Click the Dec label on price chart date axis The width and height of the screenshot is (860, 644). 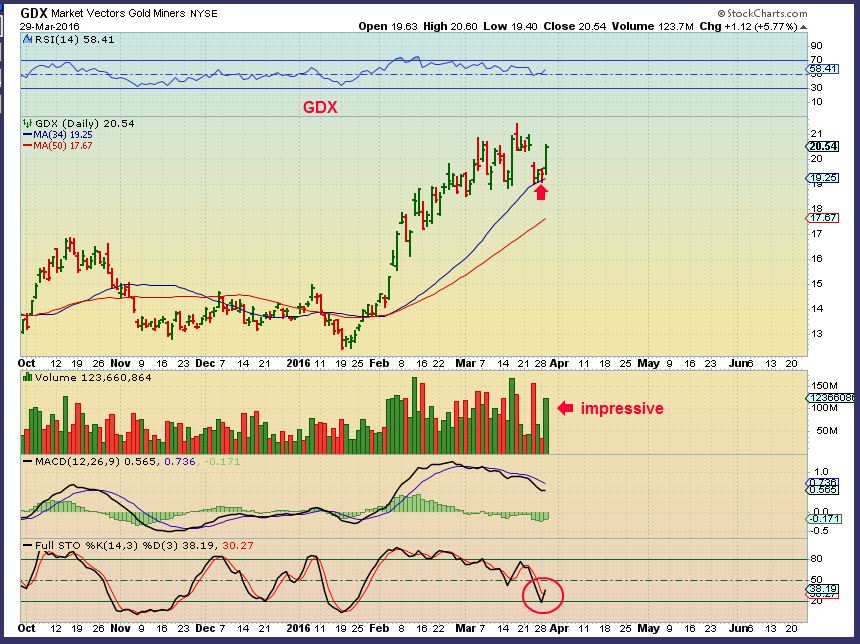point(205,363)
